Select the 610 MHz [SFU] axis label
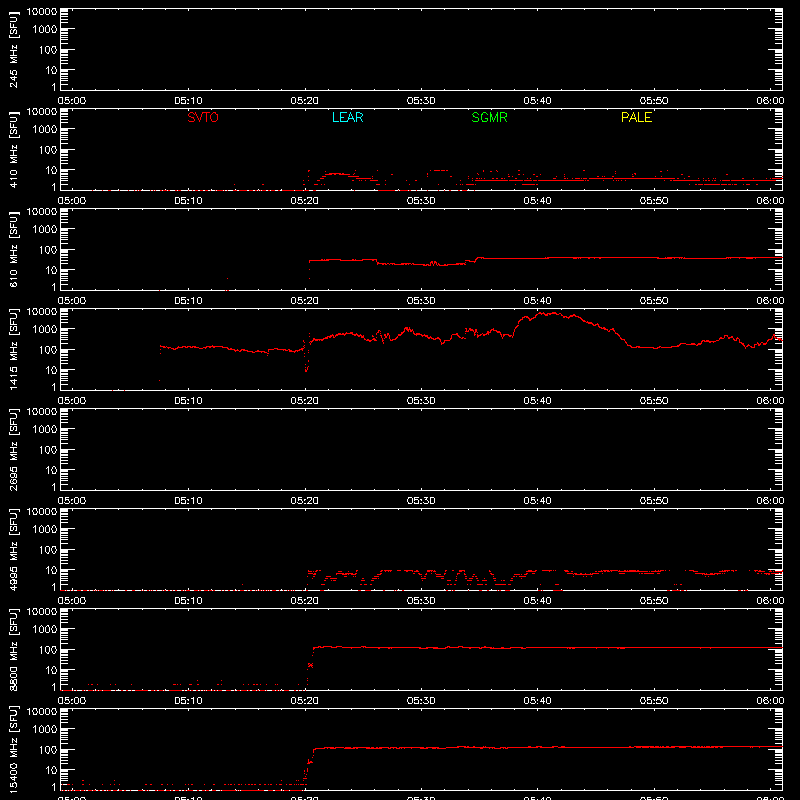 [x=14, y=250]
